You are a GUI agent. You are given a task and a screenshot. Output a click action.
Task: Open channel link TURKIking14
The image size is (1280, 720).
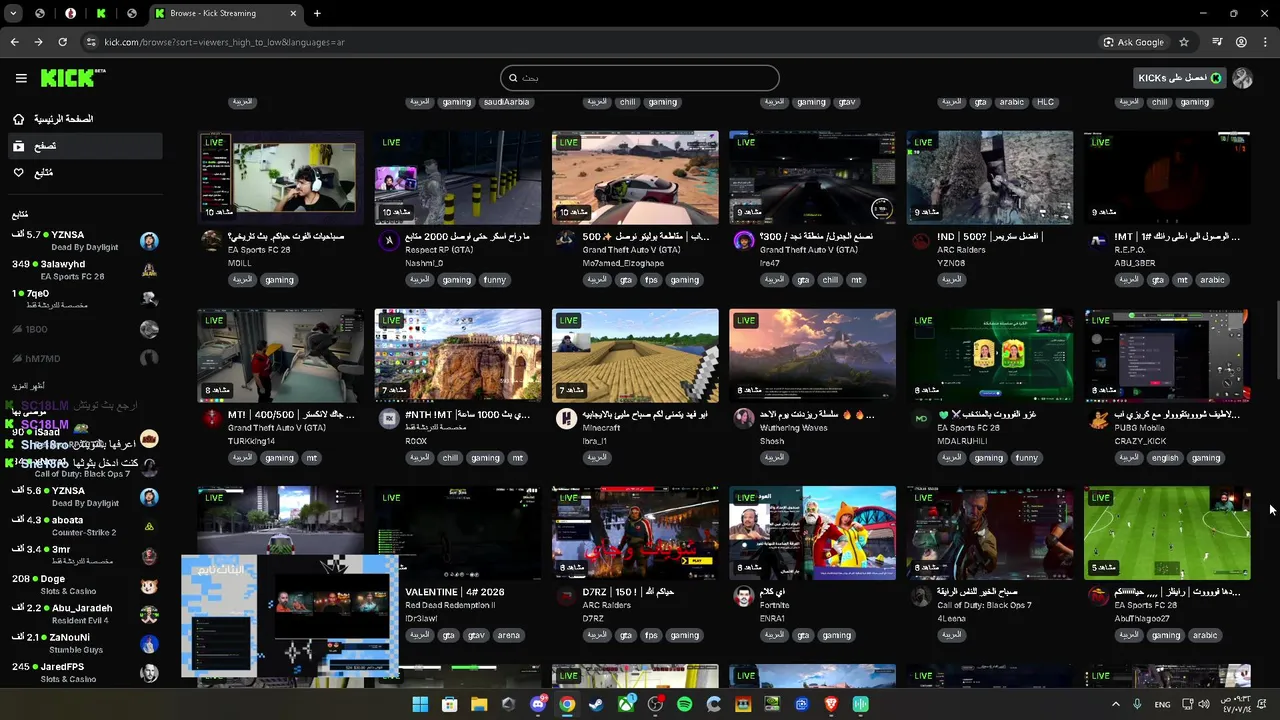click(x=251, y=441)
